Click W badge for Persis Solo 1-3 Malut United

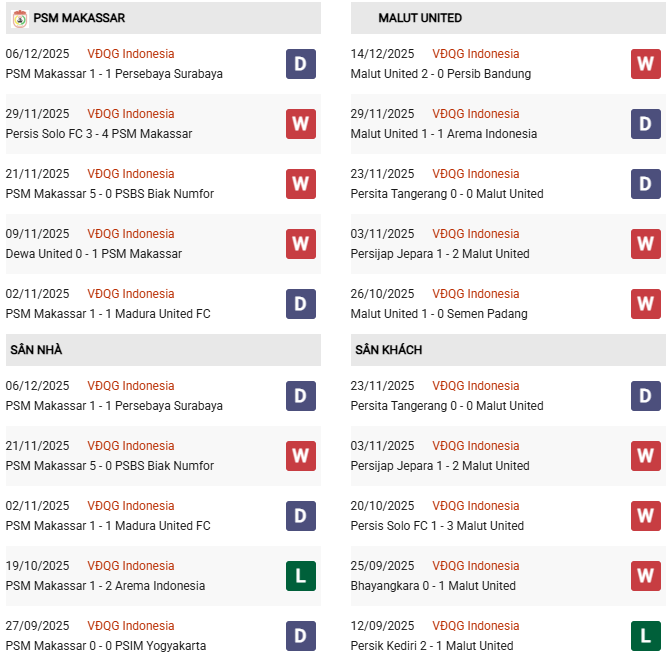tap(646, 516)
